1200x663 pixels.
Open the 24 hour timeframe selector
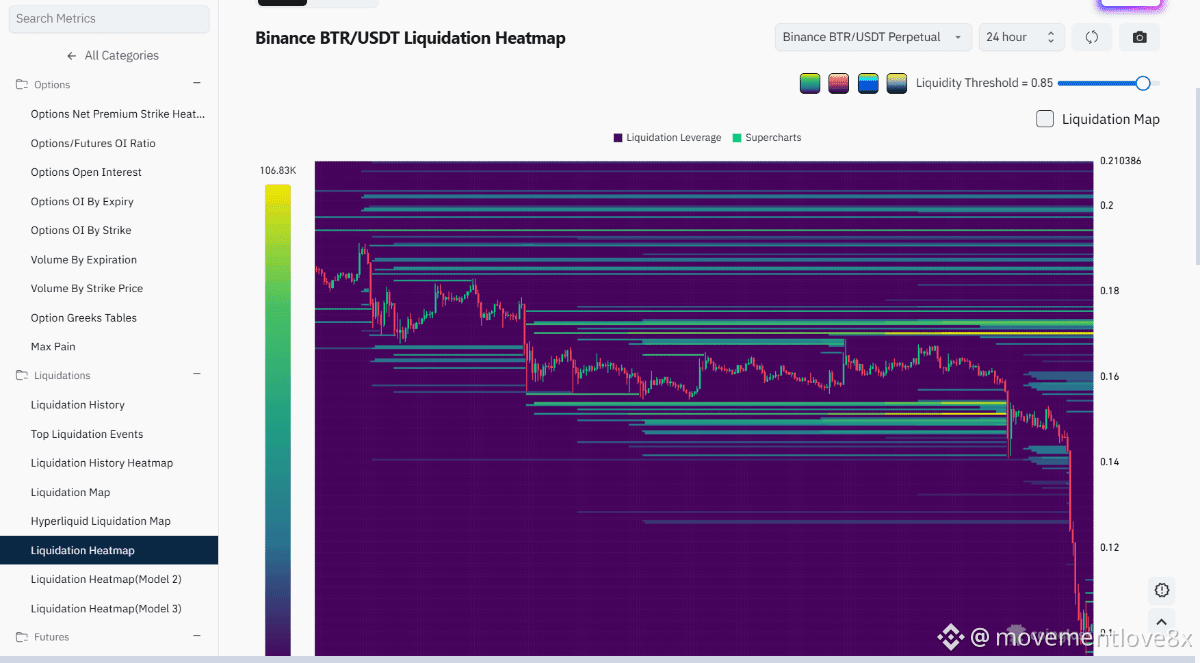pyautogui.click(x=1021, y=37)
